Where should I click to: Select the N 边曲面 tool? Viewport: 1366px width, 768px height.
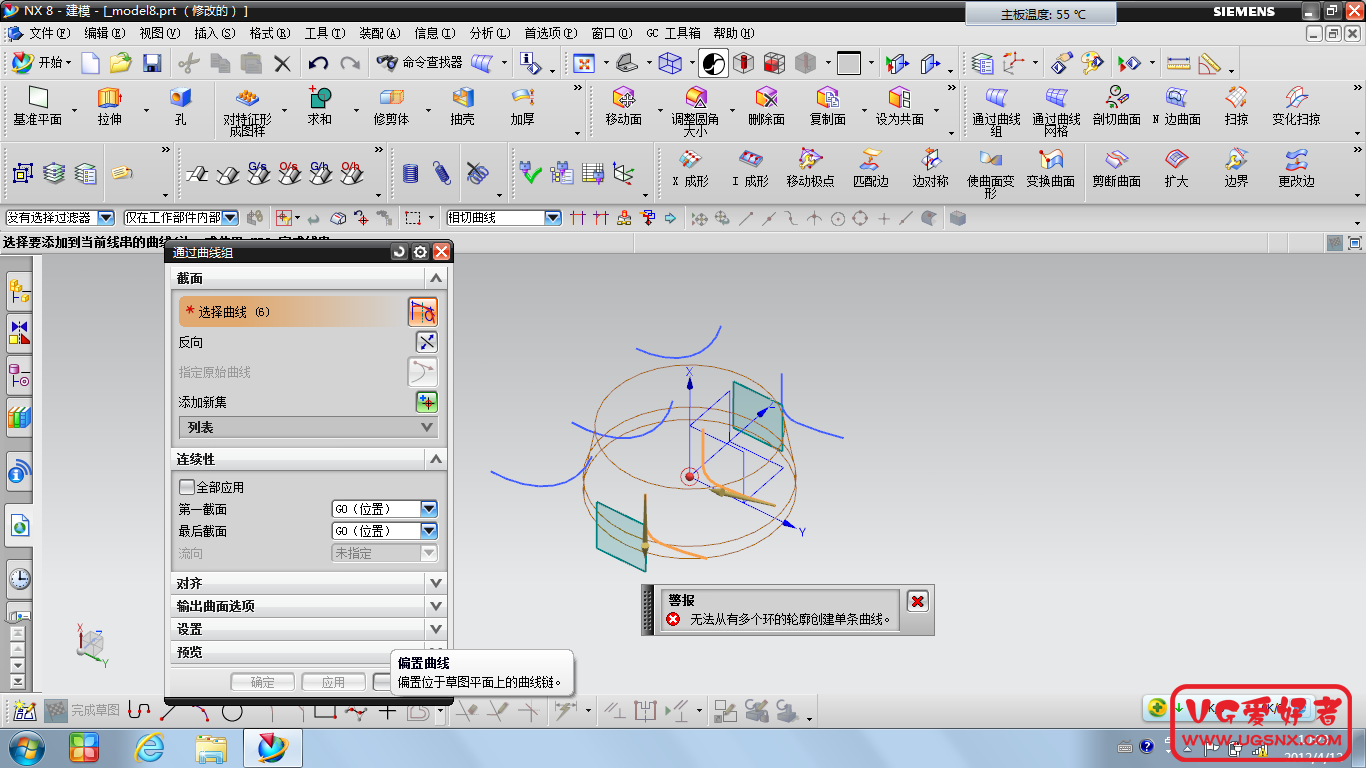1177,106
